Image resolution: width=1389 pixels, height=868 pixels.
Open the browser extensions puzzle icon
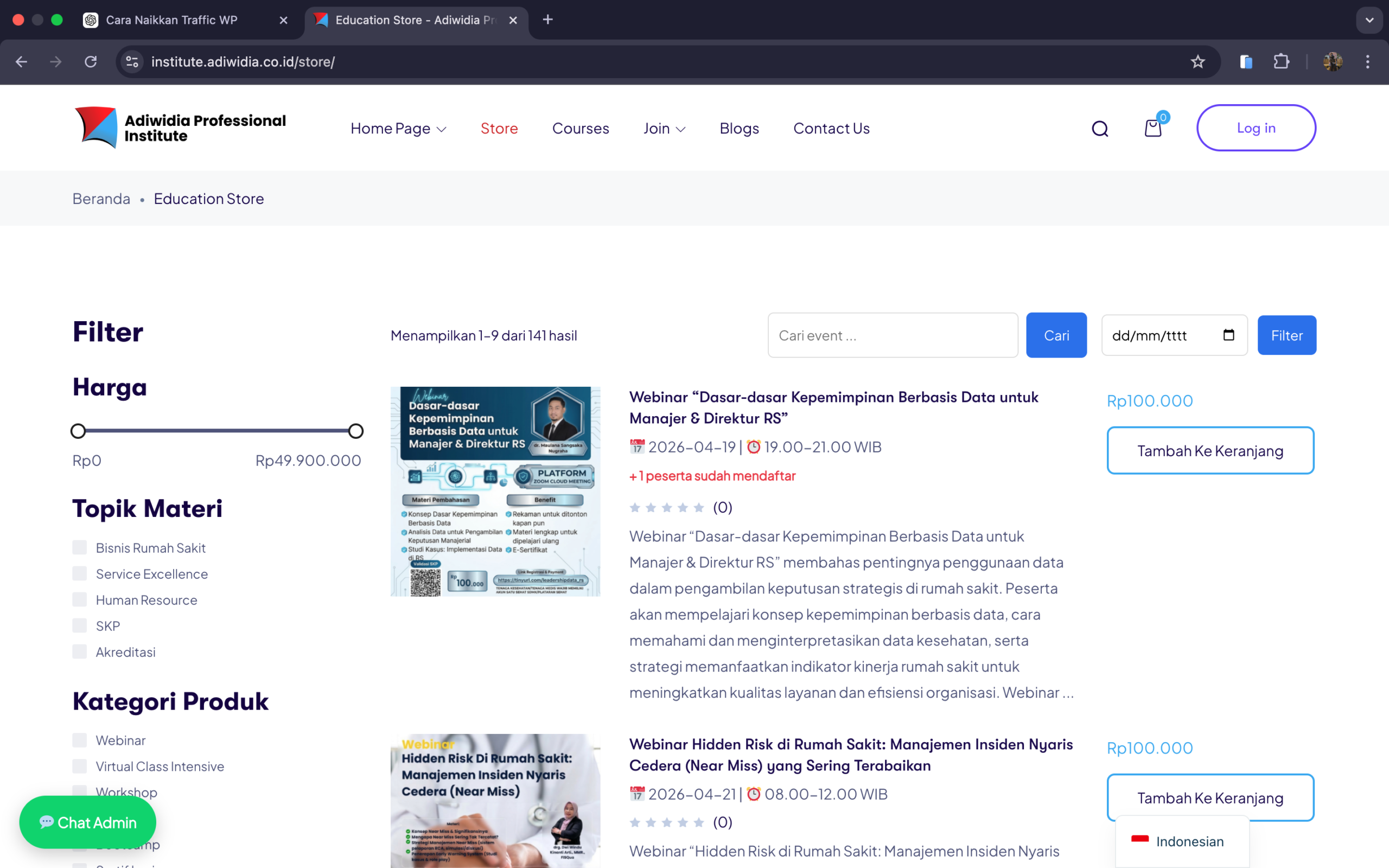click(x=1281, y=62)
